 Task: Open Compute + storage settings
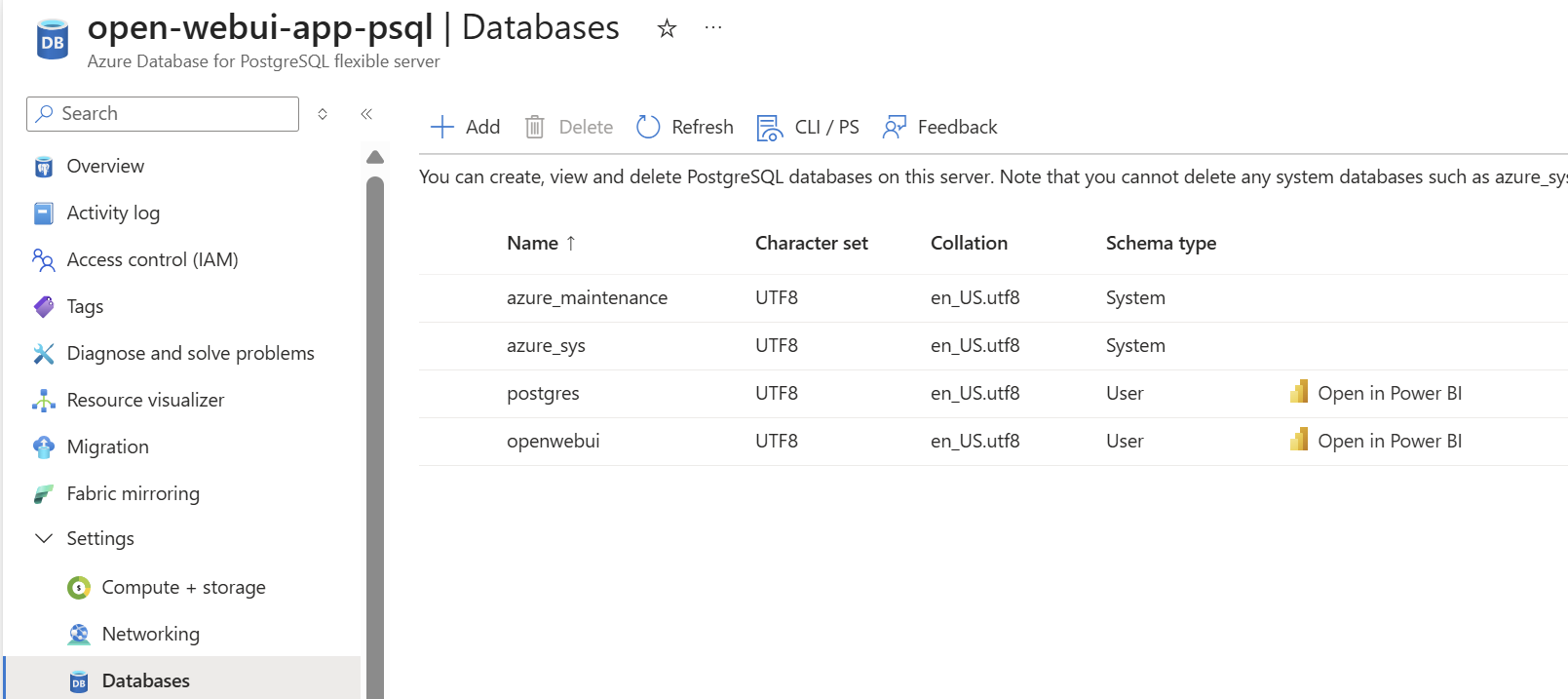[x=183, y=587]
